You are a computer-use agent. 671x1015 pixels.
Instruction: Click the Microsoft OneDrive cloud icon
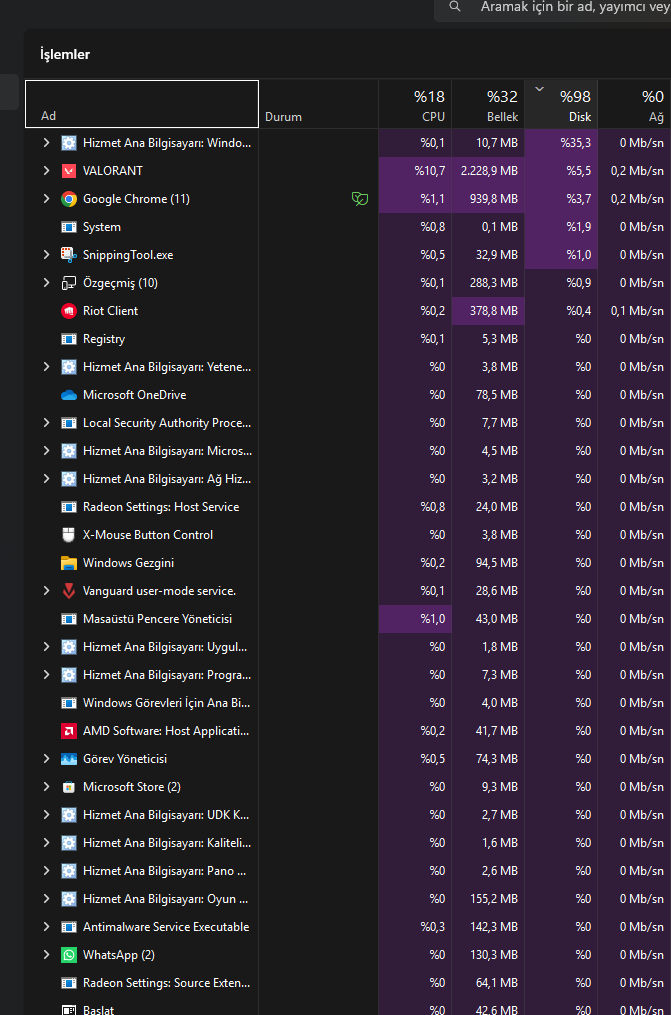click(x=69, y=395)
